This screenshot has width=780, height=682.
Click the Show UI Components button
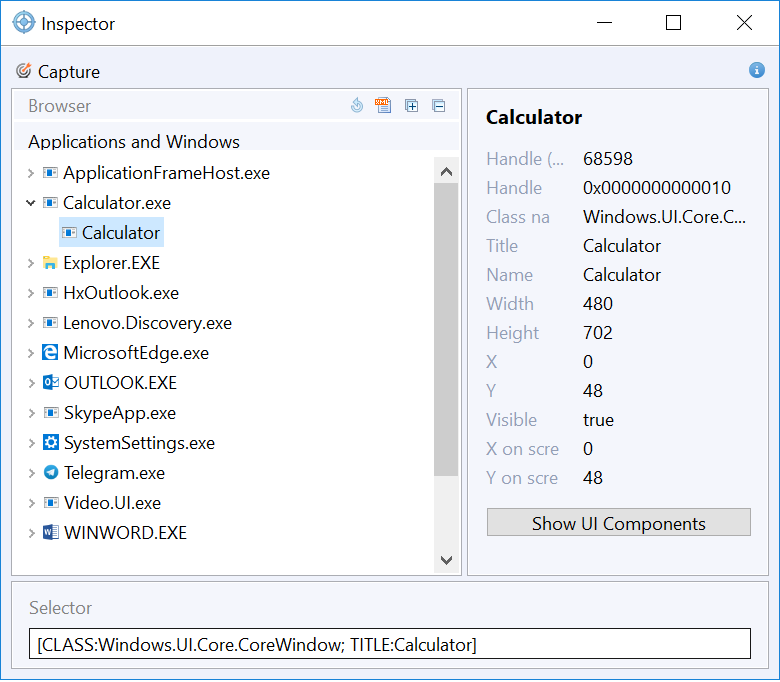coord(618,522)
